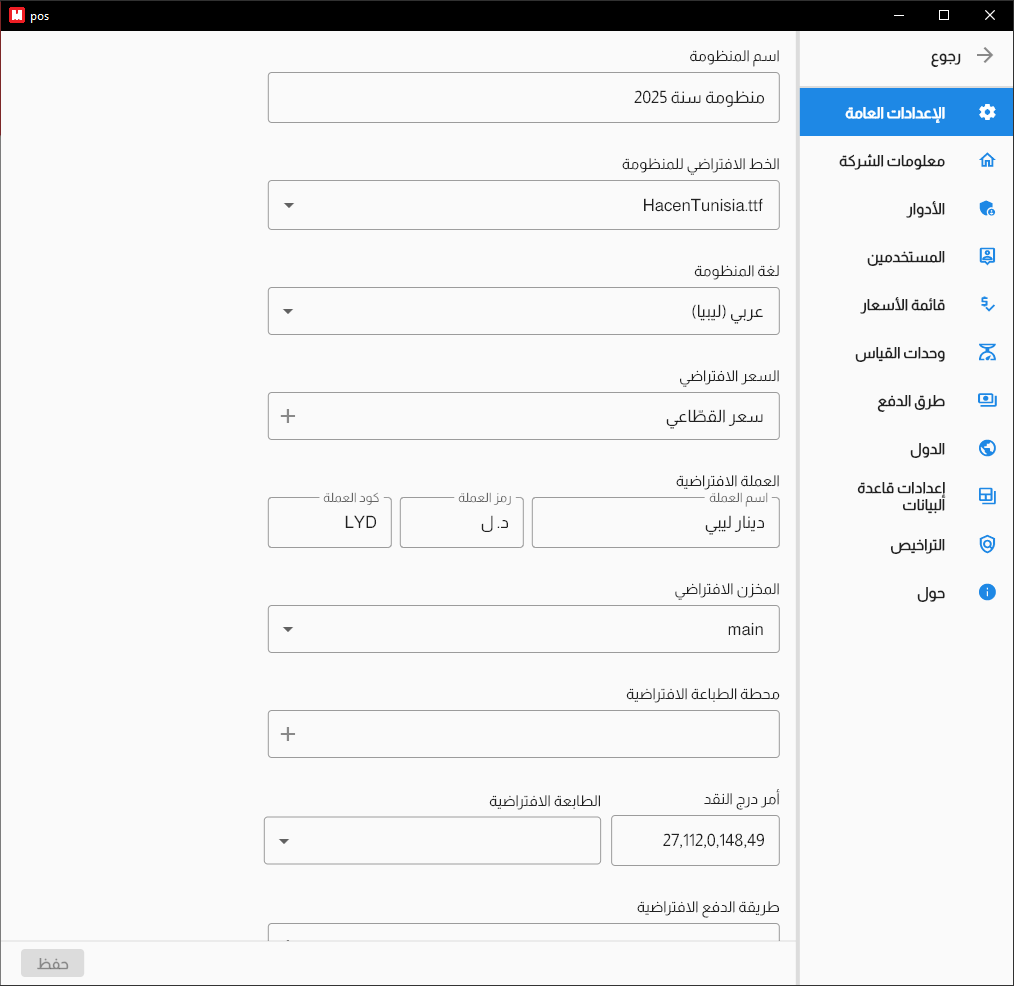The height and width of the screenshot is (986, 1014).
Task: Select the طرق الدفع payment methods icon
Action: tap(987, 400)
